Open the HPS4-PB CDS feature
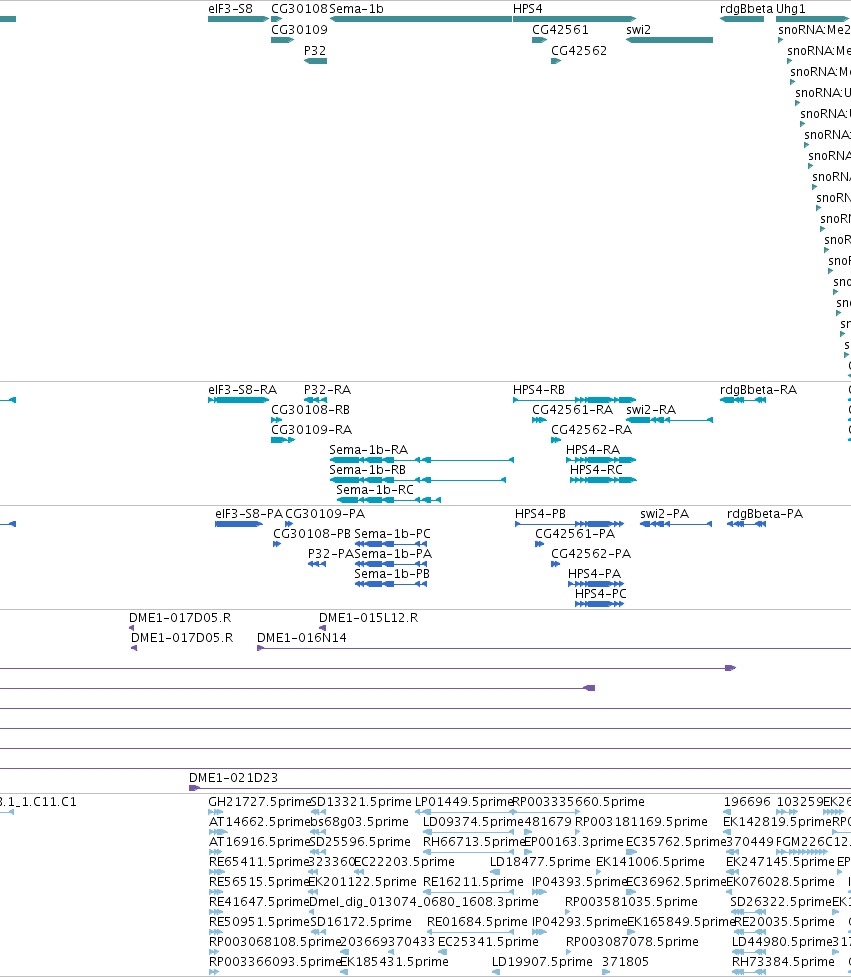 click(569, 524)
